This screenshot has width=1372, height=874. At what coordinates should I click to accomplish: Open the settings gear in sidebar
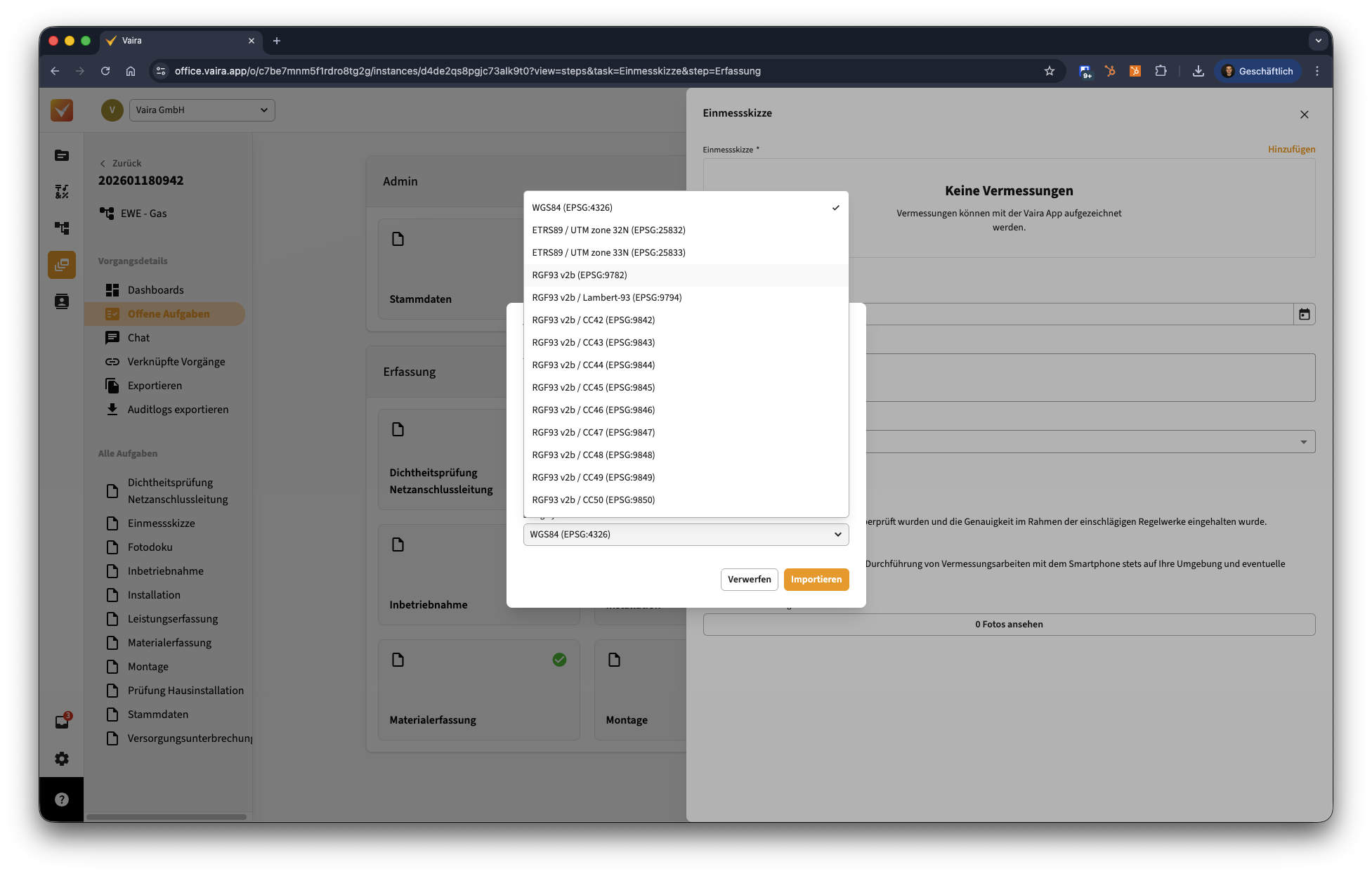[x=62, y=759]
